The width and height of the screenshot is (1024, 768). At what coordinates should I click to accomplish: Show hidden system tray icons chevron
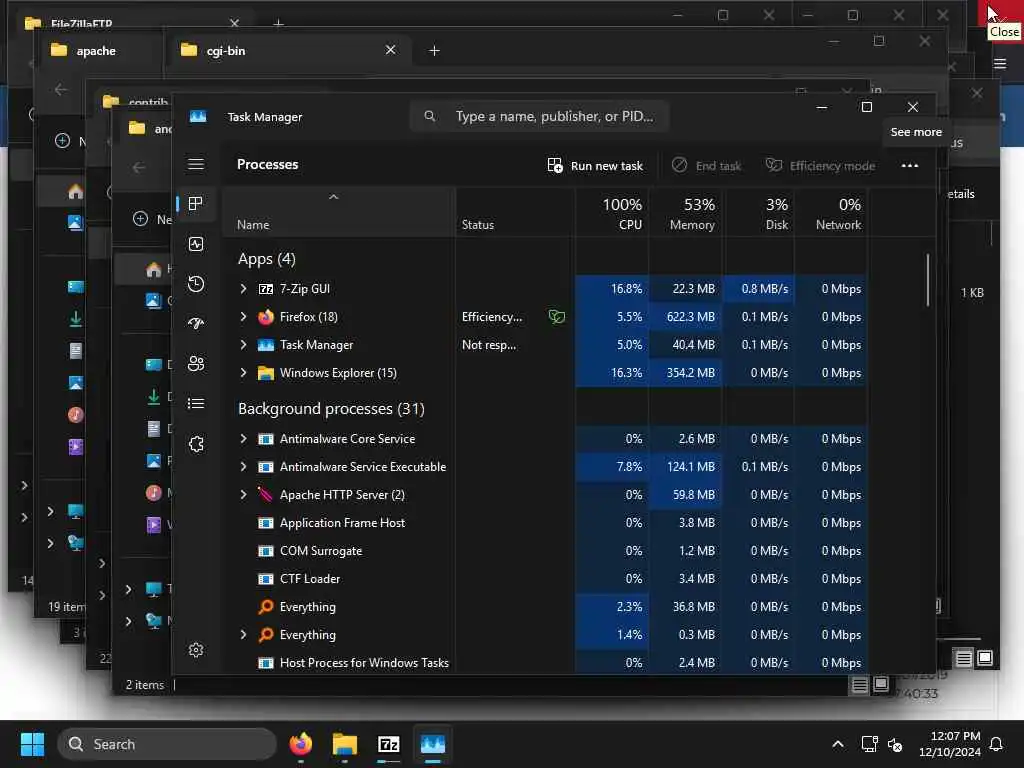pos(838,744)
